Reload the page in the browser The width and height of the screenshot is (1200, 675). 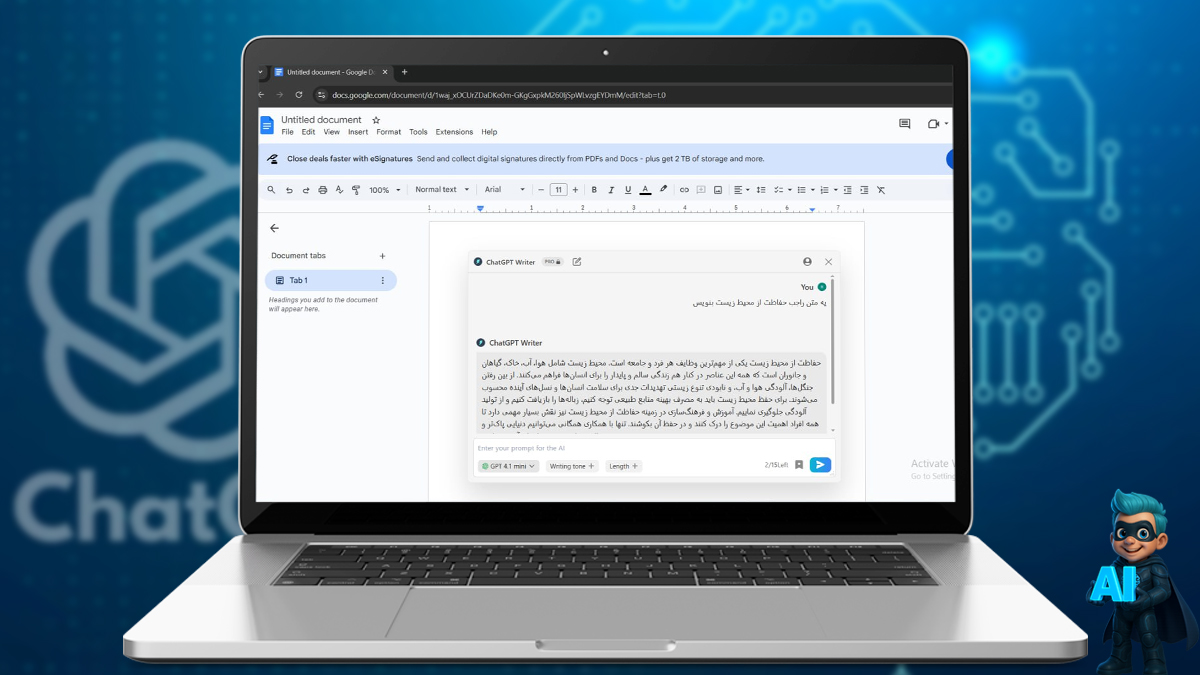coord(301,95)
